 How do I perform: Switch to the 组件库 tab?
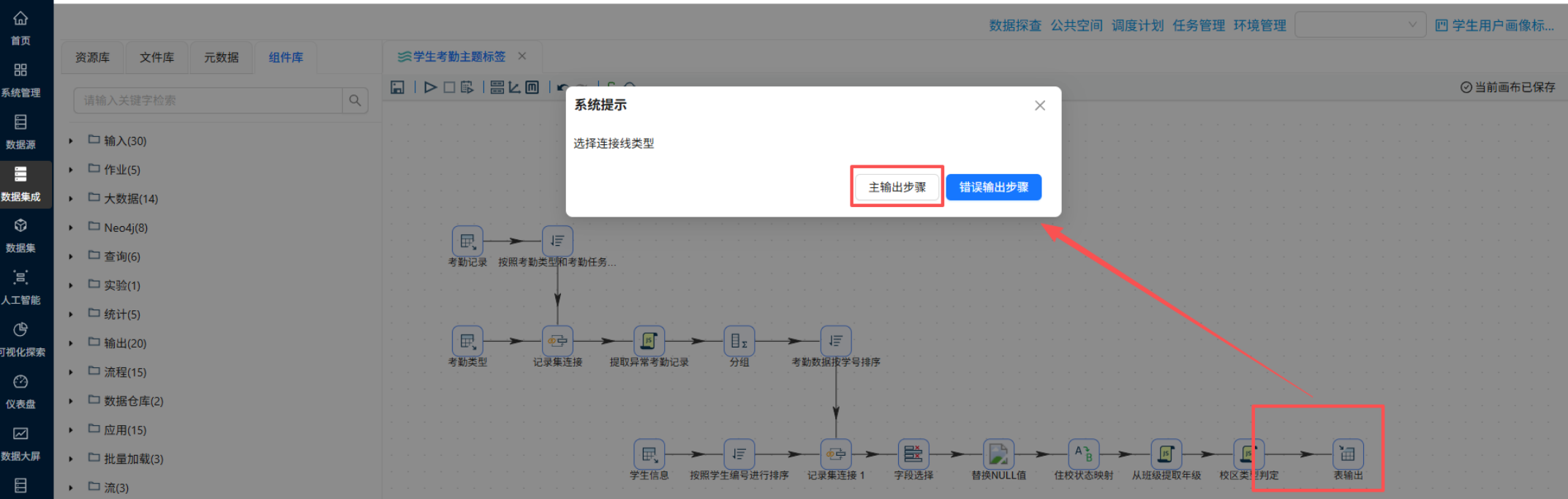coord(285,57)
